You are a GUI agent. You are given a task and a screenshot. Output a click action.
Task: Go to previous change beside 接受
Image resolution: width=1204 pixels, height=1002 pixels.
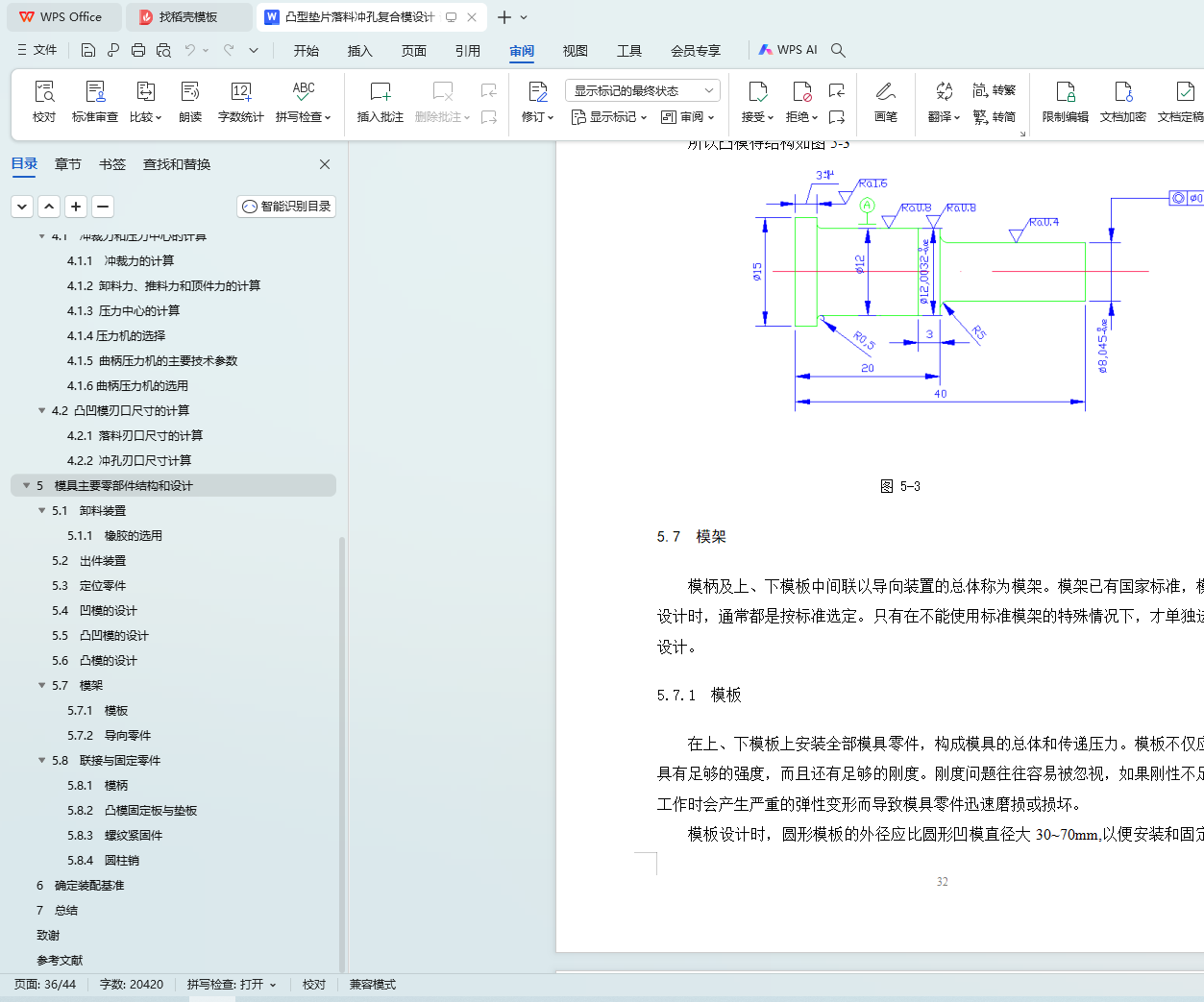(x=837, y=90)
